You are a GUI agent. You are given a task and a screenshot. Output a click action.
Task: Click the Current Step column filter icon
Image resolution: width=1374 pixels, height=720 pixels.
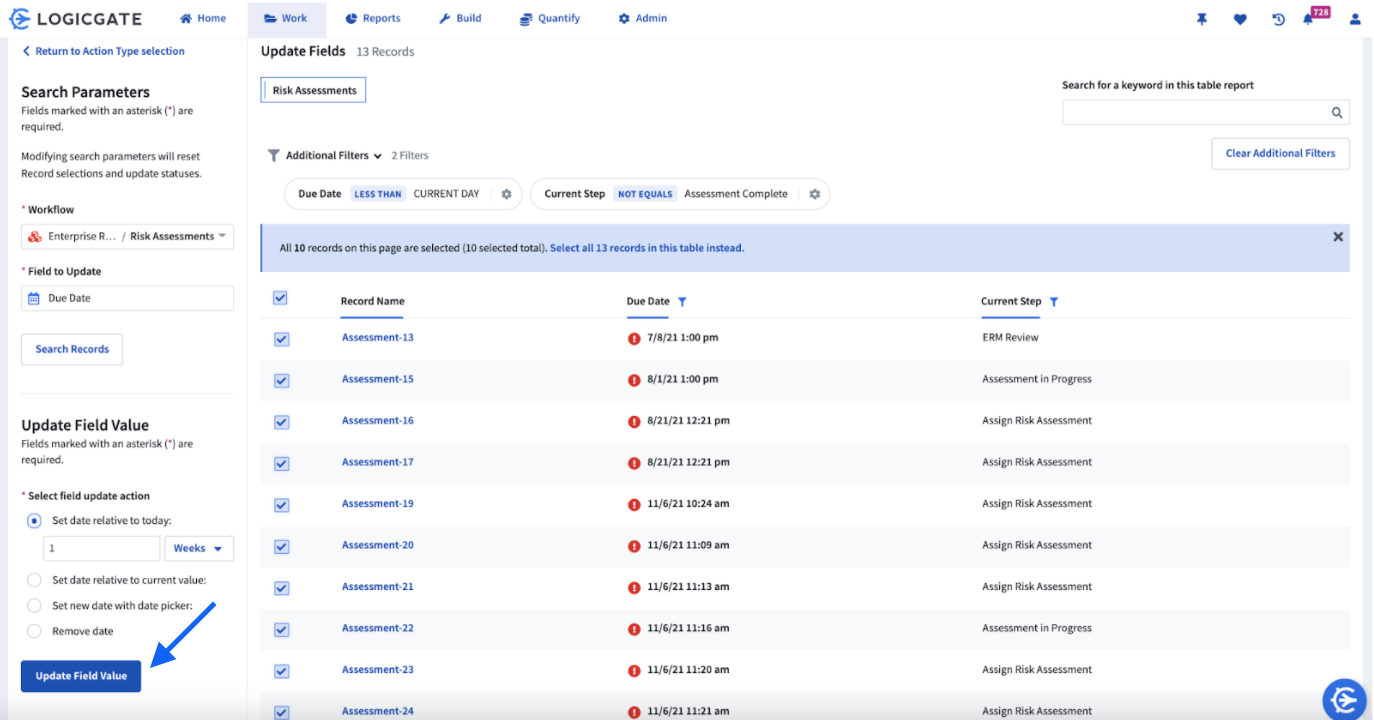[1054, 301]
